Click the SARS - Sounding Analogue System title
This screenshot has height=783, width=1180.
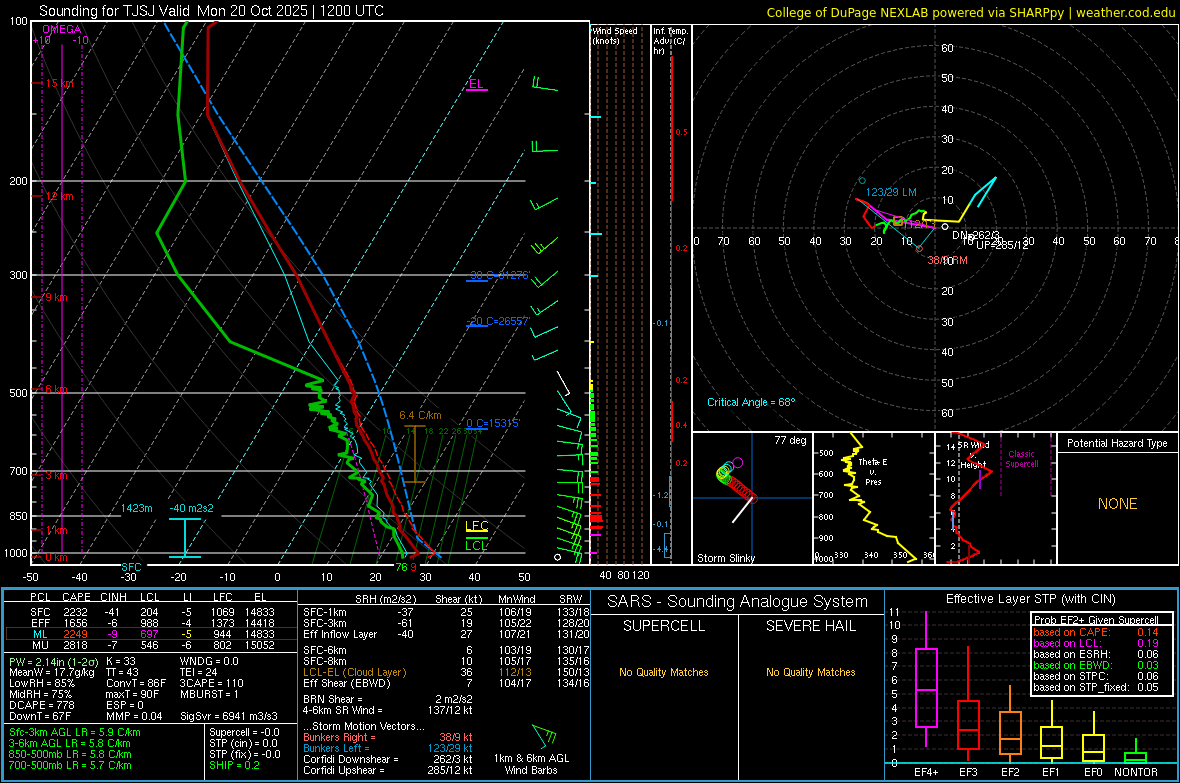coord(738,602)
